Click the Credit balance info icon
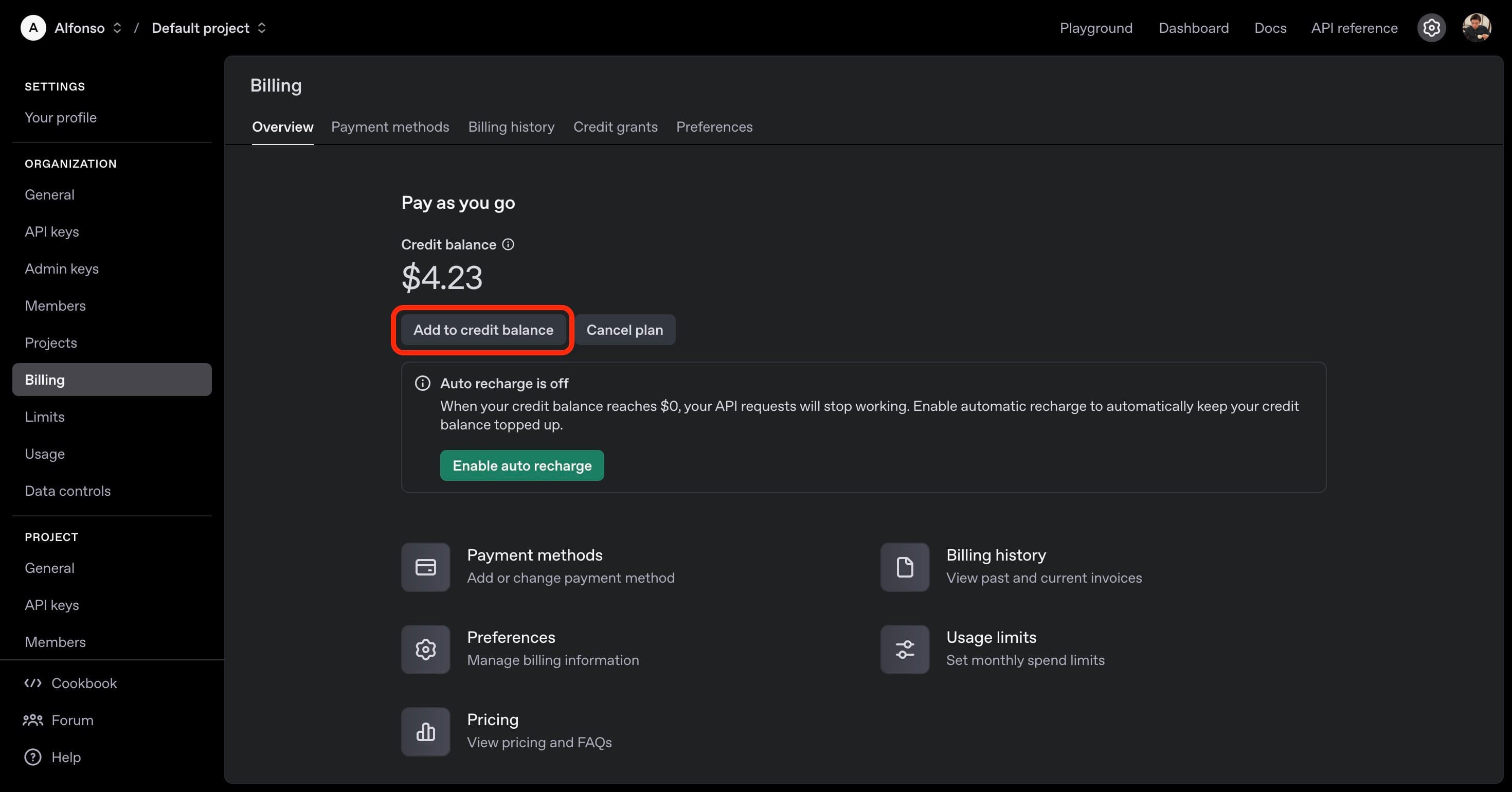Screen dimensions: 1512x792 coord(508,244)
